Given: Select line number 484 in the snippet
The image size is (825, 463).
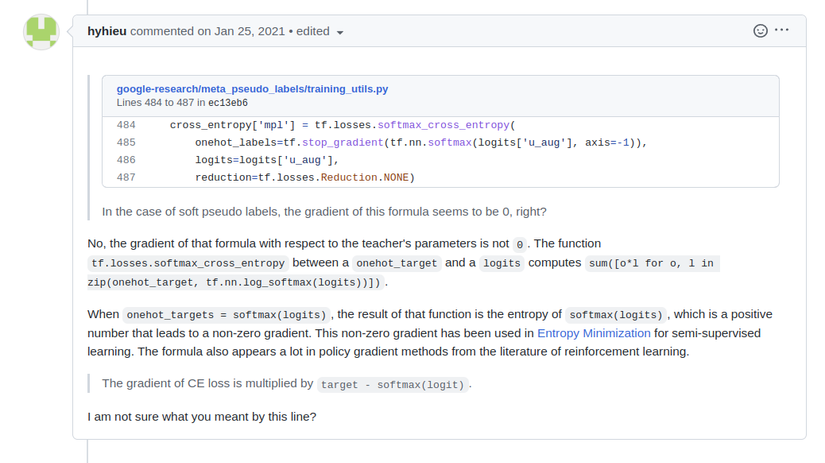Looking at the screenshot, I should point(126,126).
